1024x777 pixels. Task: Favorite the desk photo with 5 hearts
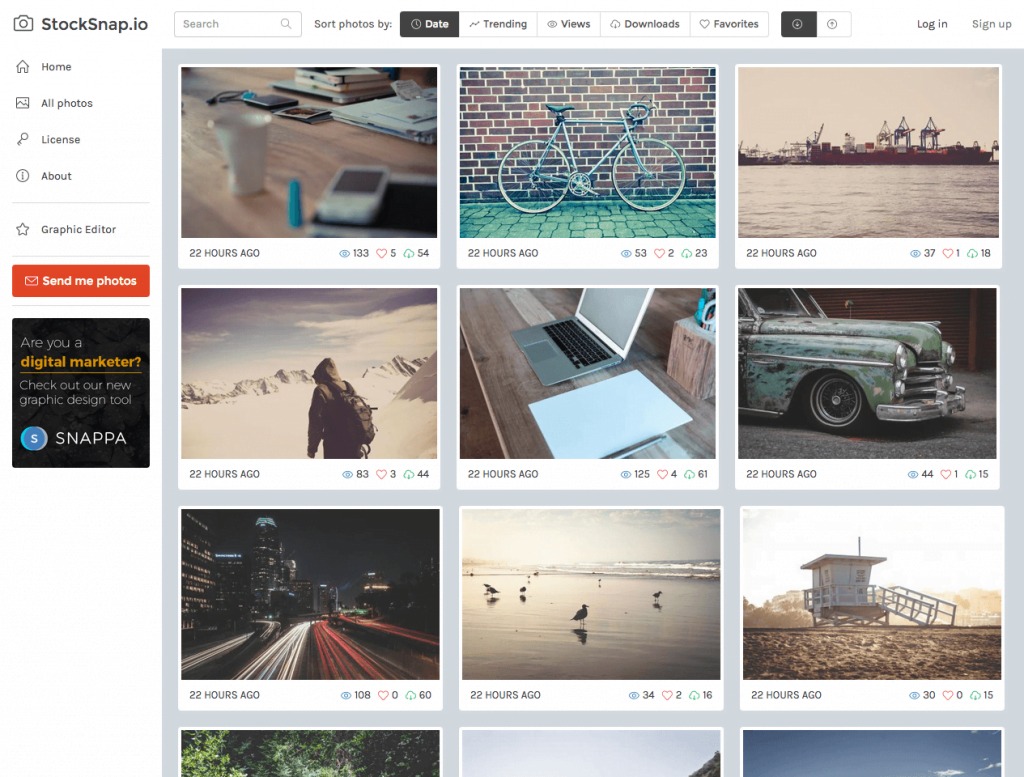381,253
